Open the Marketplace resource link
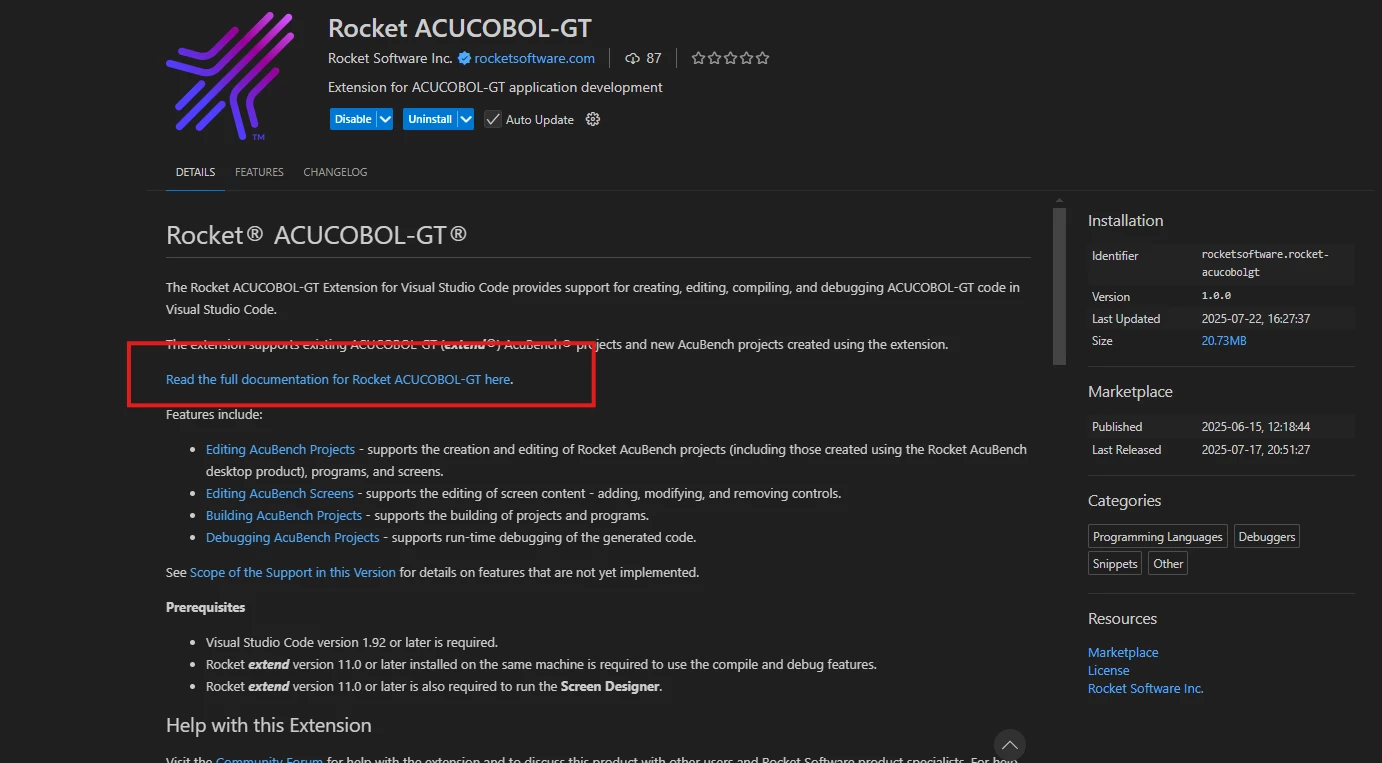This screenshot has height=763, width=1382. point(1123,652)
